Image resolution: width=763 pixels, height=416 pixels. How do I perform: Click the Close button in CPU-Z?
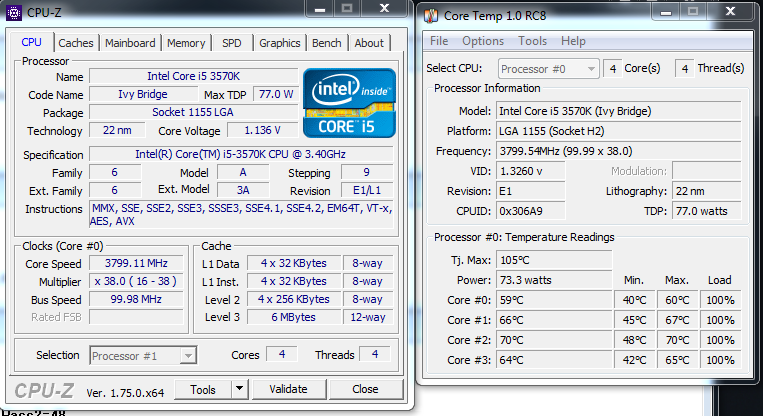pos(365,389)
